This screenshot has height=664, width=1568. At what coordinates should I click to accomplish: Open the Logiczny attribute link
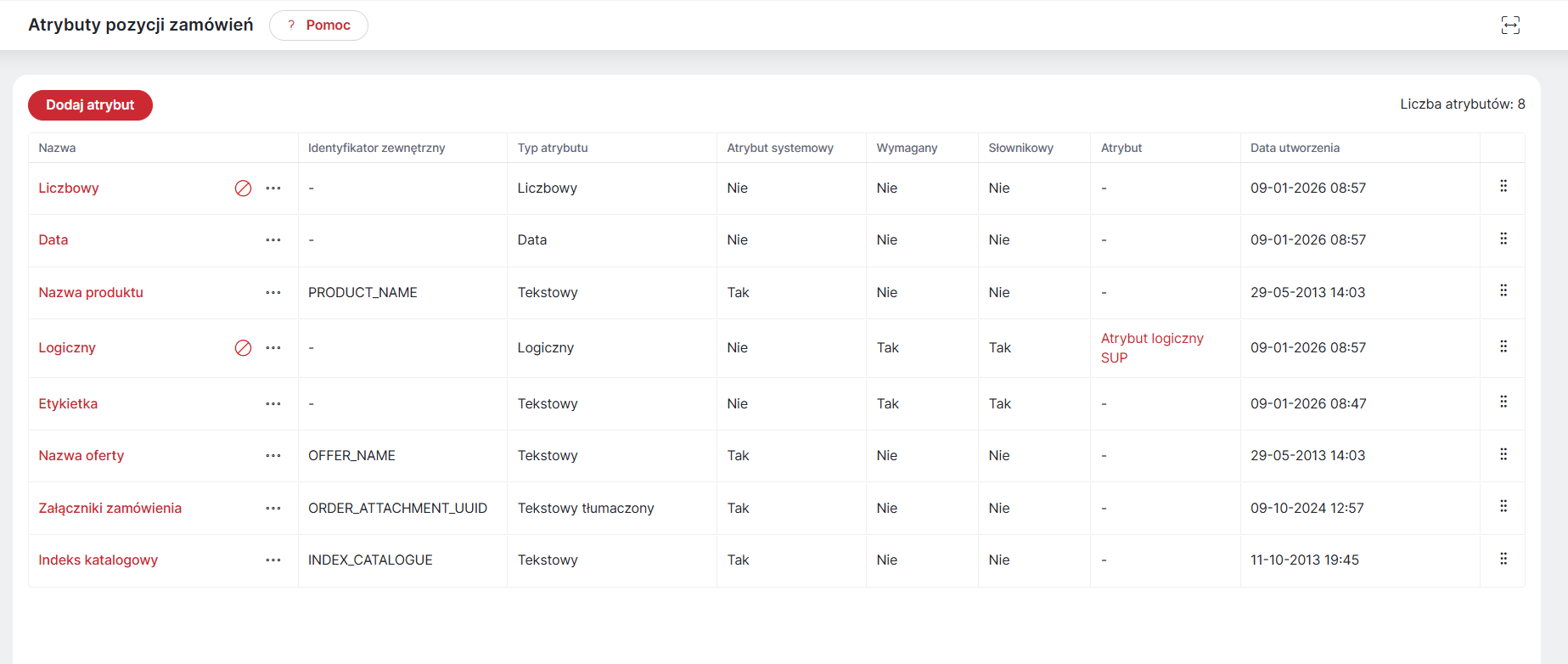tap(67, 348)
